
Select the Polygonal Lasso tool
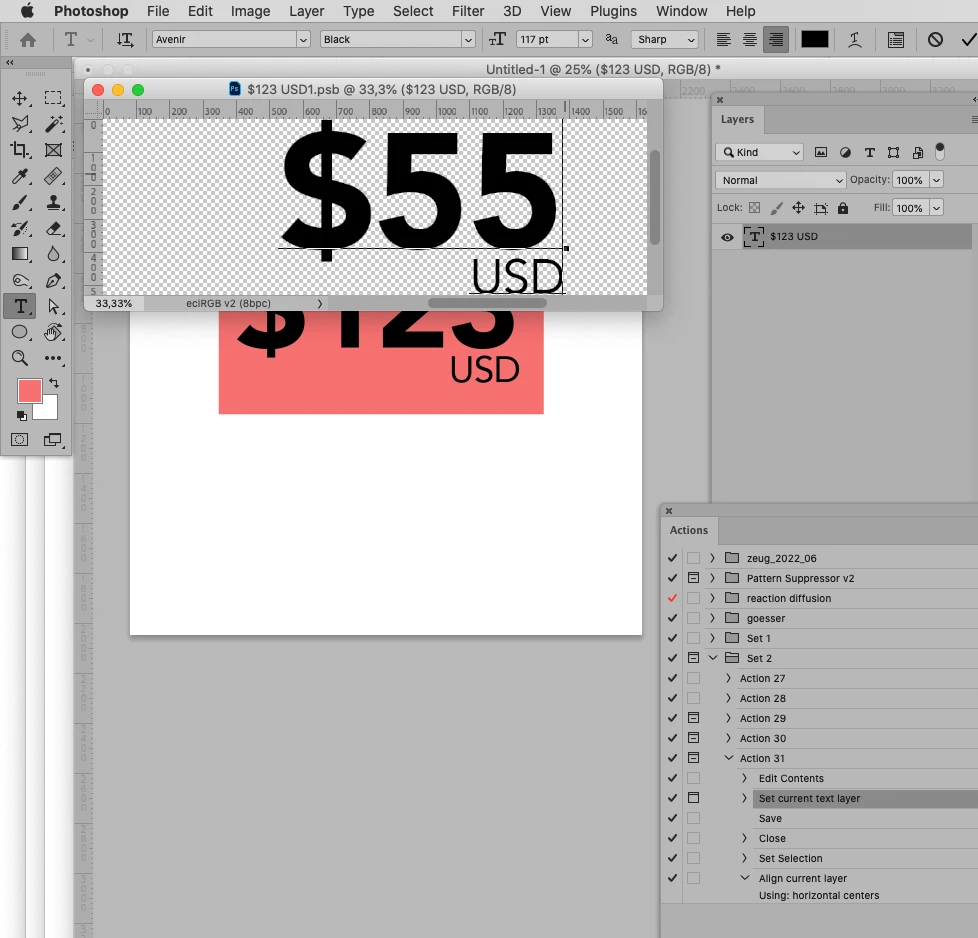(x=21, y=123)
